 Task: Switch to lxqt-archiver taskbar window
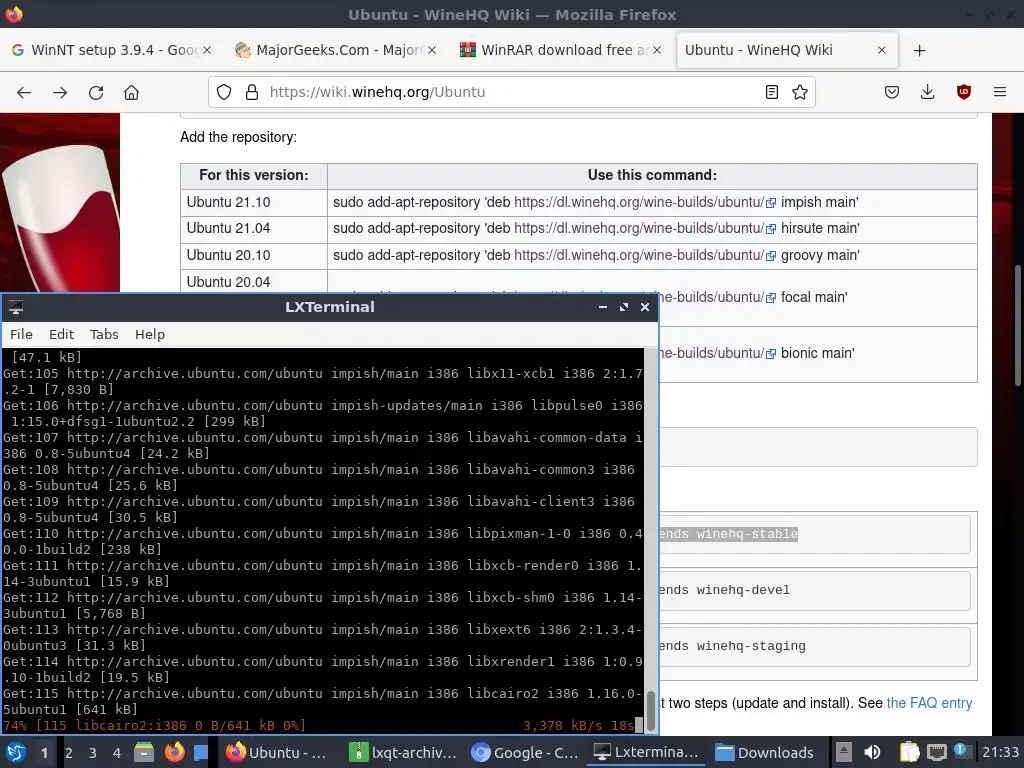(x=402, y=752)
